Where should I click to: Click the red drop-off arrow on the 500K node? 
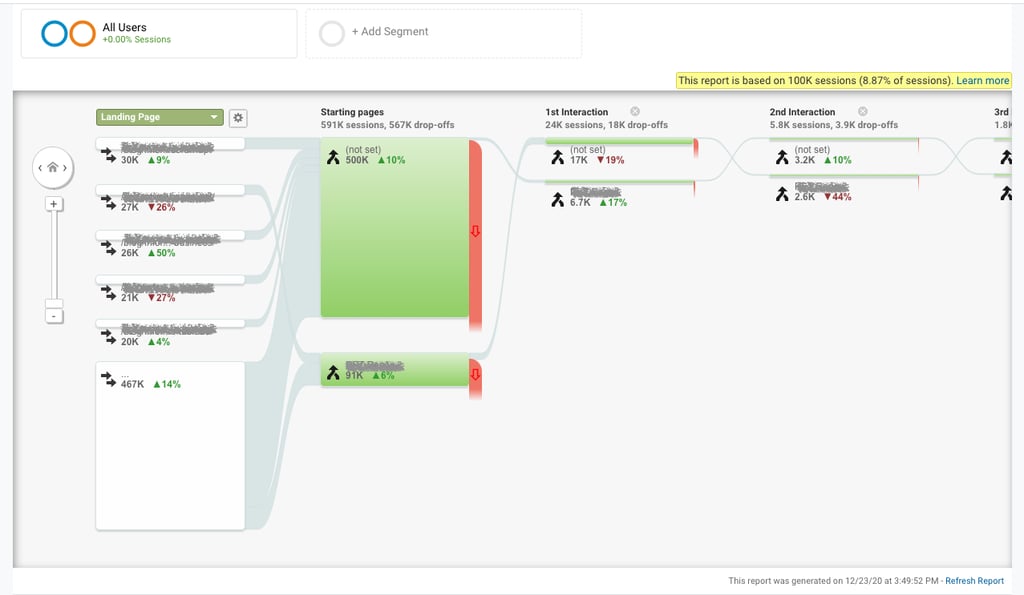473,230
